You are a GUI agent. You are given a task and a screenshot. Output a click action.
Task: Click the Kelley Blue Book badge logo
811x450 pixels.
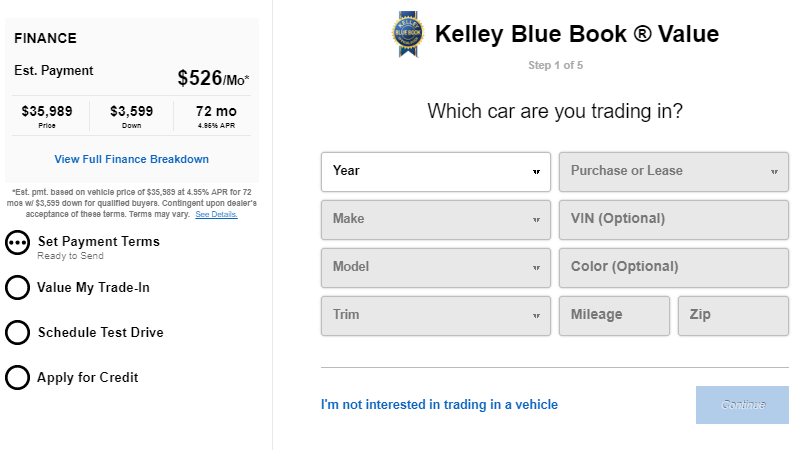408,34
